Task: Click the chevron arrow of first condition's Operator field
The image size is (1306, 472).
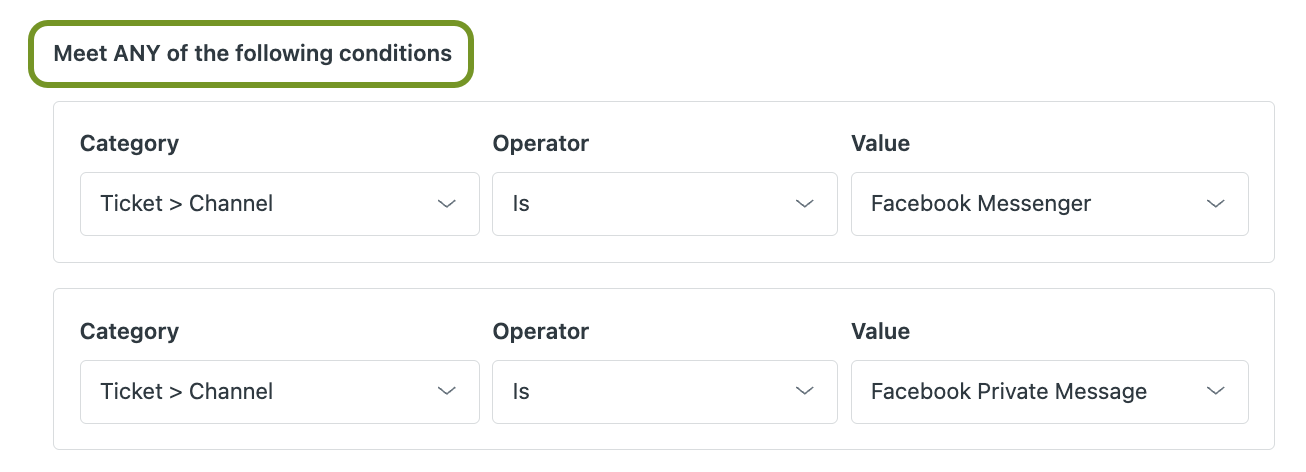Action: (x=804, y=204)
